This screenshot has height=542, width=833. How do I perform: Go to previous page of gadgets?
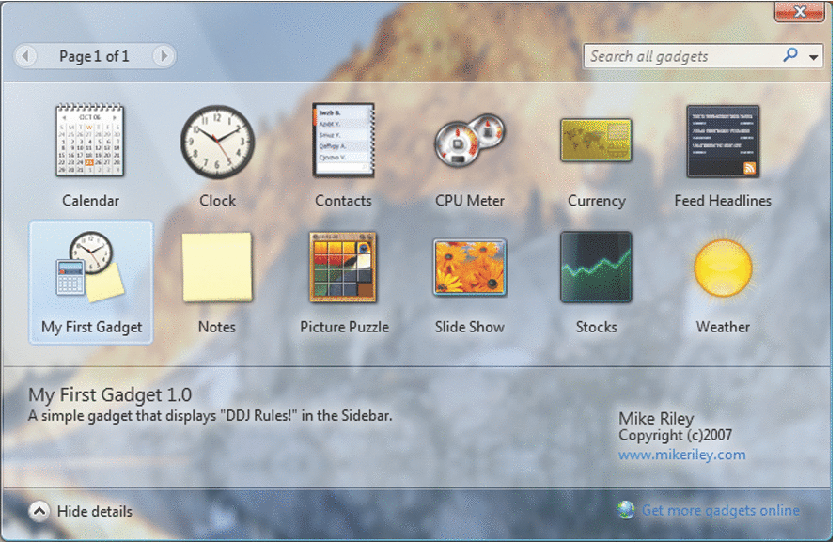coord(27,56)
